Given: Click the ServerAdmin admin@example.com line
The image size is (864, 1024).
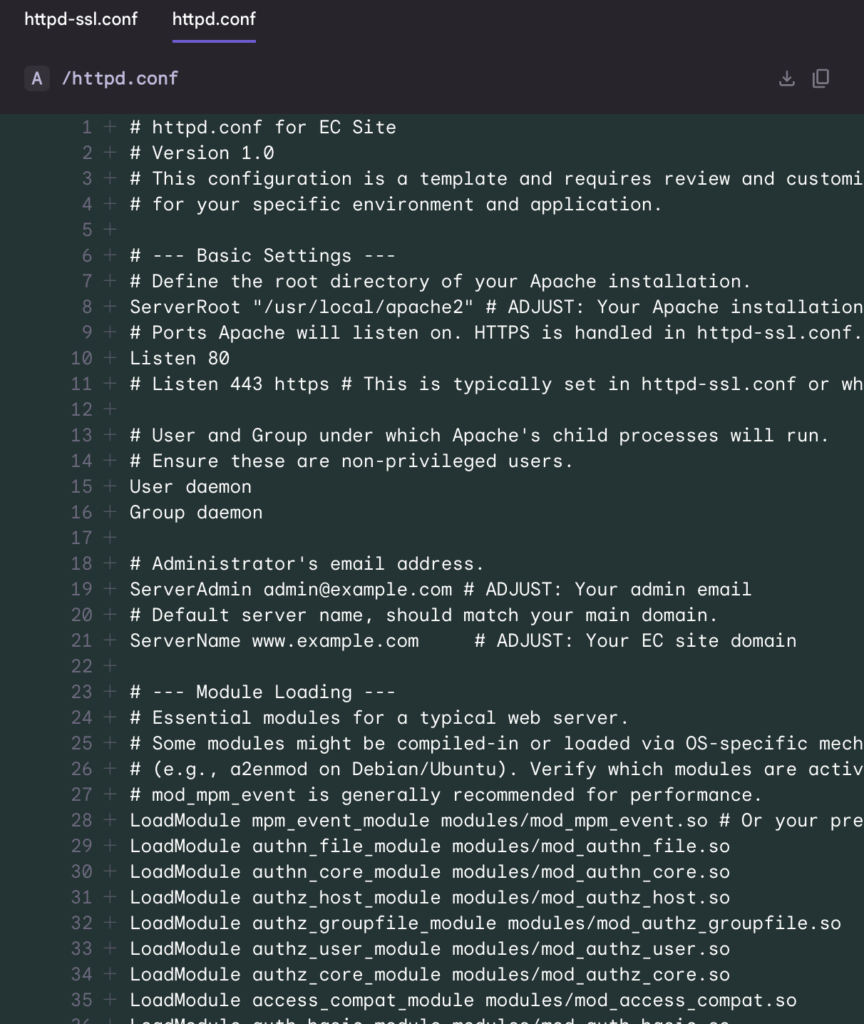Looking at the screenshot, I should click(440, 590).
